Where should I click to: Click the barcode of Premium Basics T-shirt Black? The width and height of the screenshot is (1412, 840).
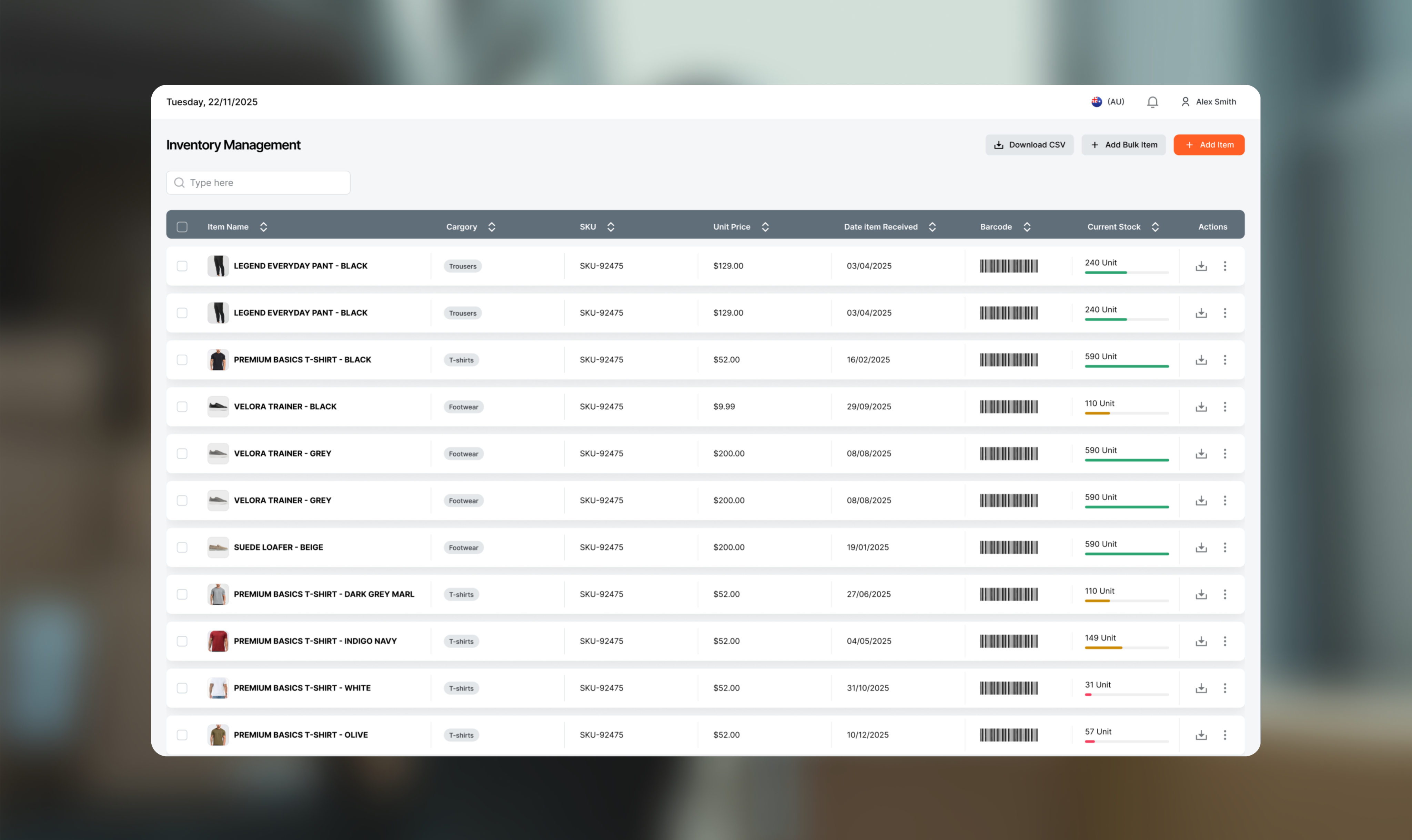coord(1008,360)
